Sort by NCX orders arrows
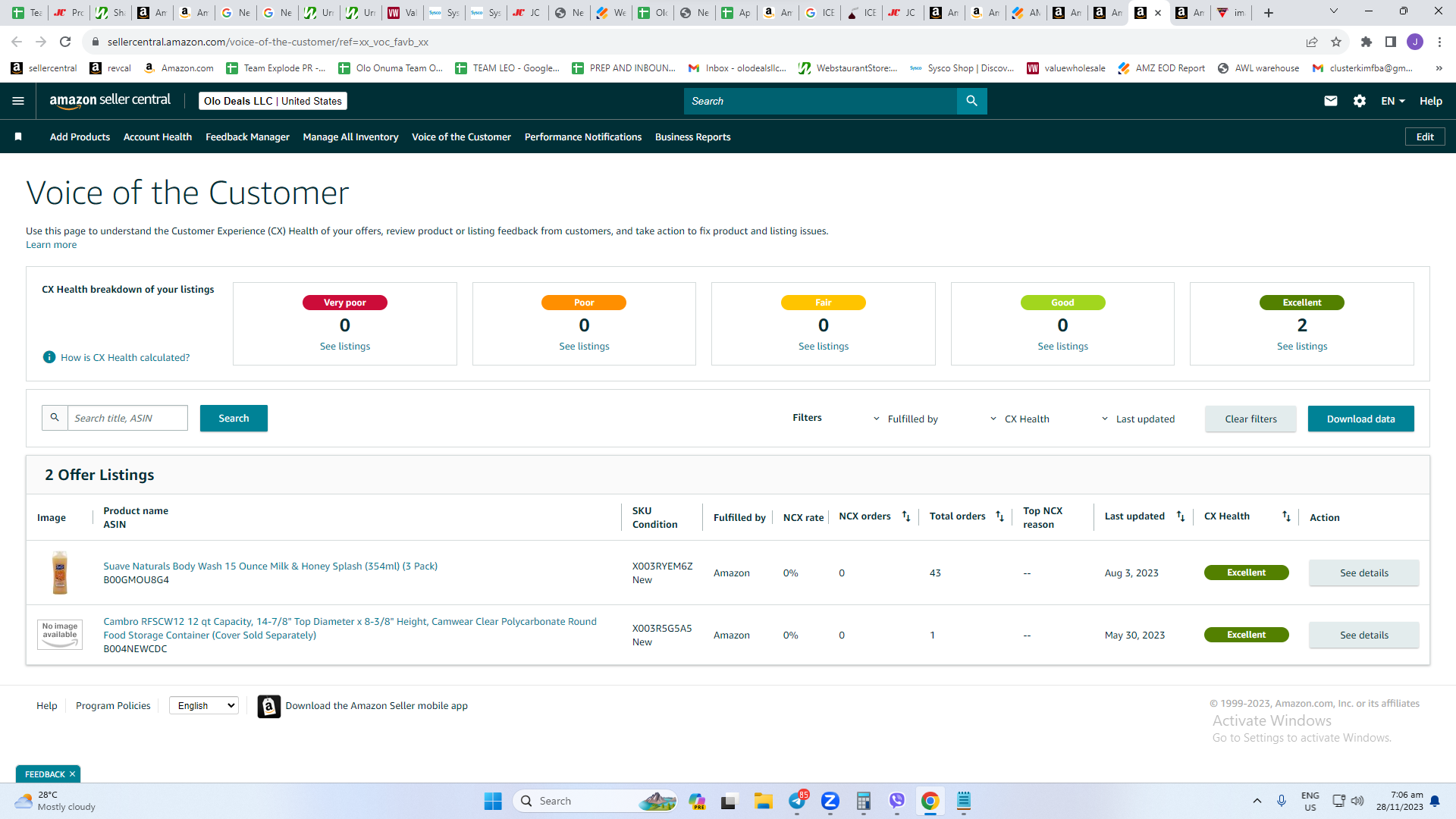1456x819 pixels. (906, 516)
